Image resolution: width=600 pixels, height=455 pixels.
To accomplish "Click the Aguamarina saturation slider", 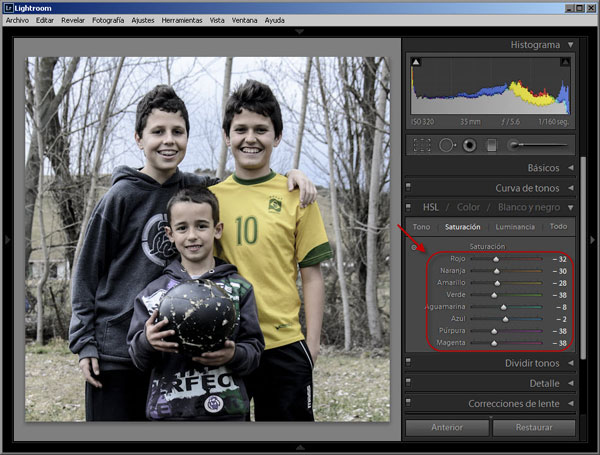I will pos(506,307).
